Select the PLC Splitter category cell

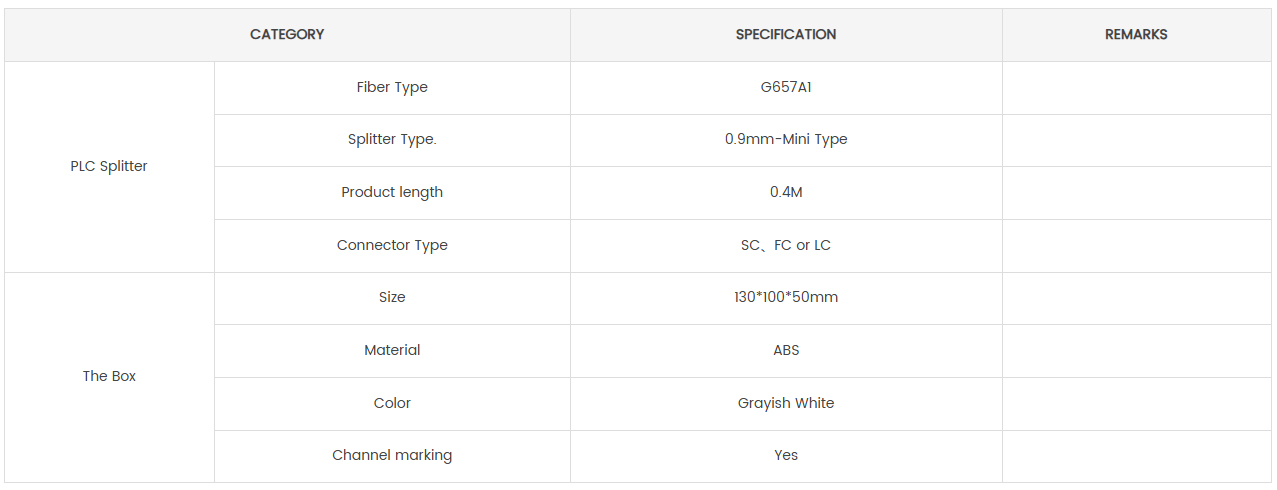[109, 166]
